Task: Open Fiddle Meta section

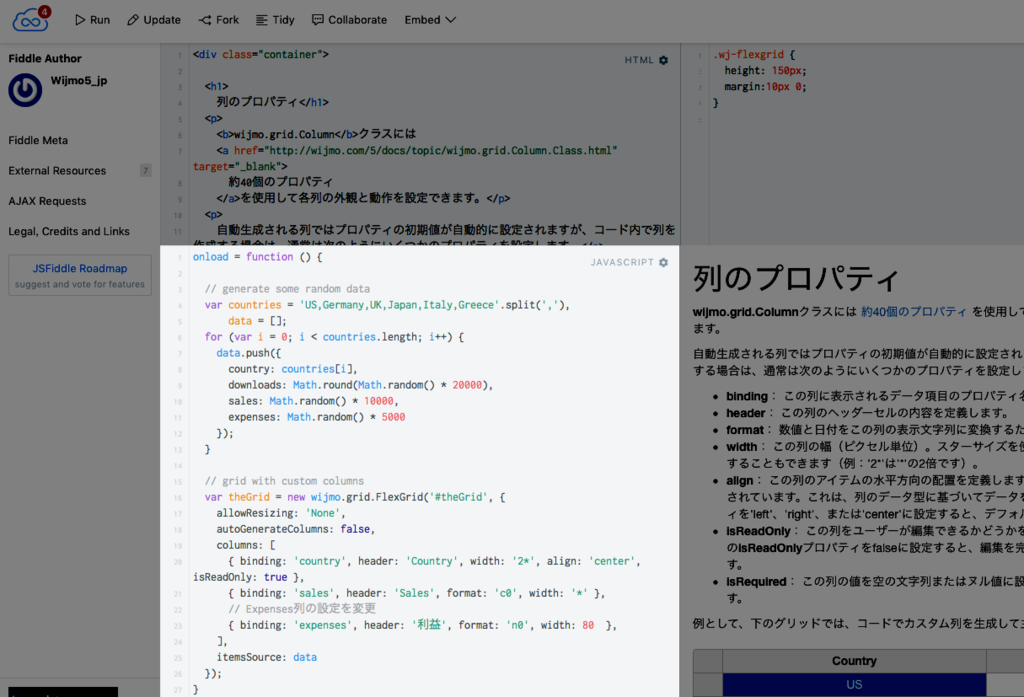Action: [x=38, y=140]
